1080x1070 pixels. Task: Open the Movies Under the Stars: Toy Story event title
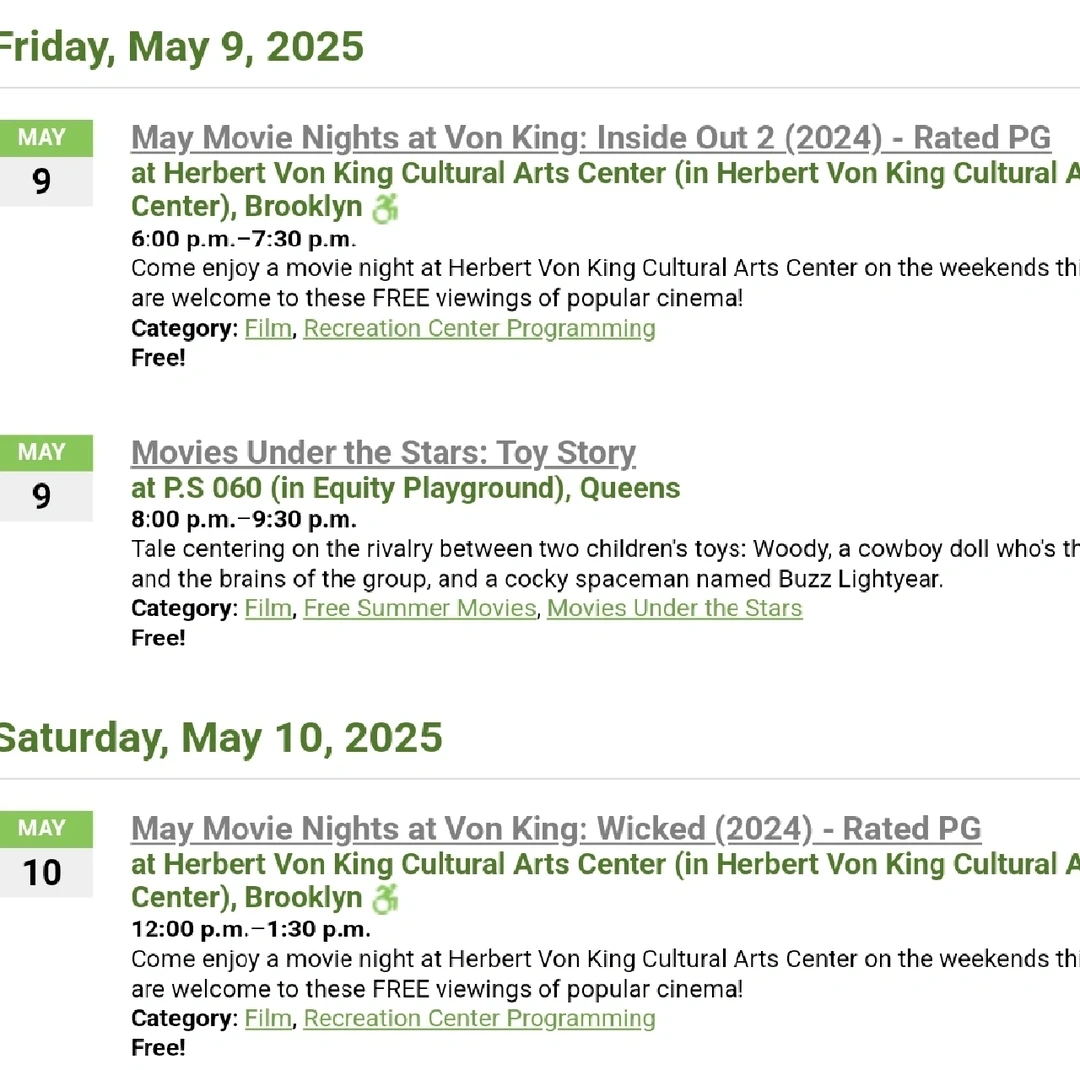click(x=383, y=453)
